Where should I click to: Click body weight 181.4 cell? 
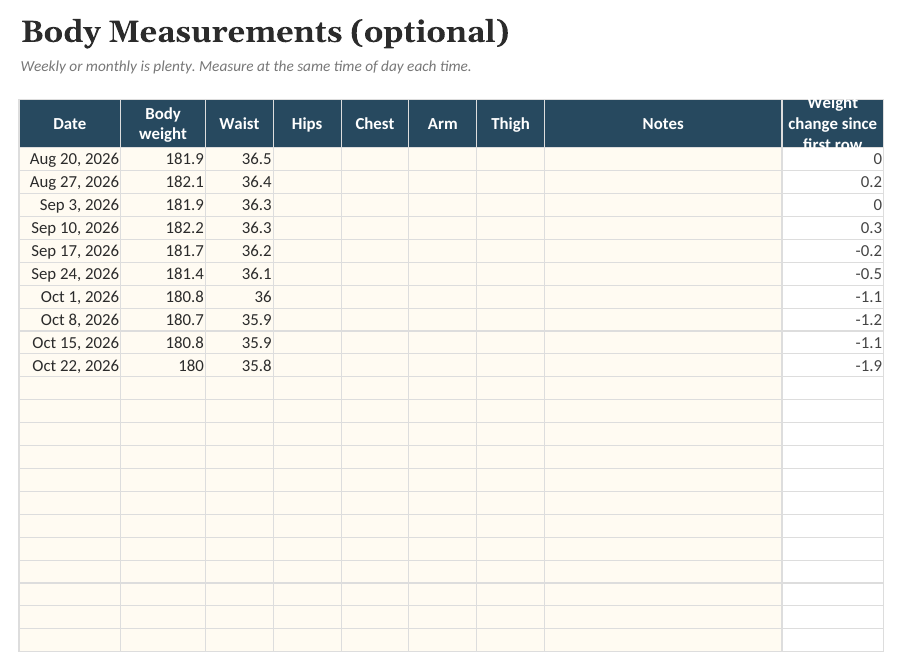[163, 274]
